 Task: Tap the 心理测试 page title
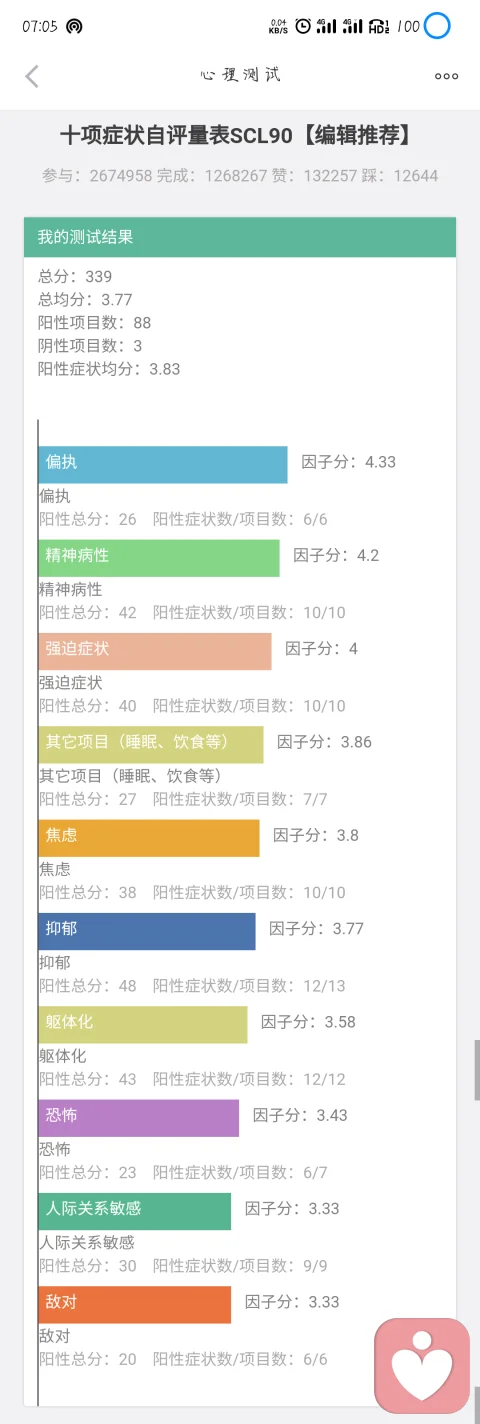click(240, 76)
